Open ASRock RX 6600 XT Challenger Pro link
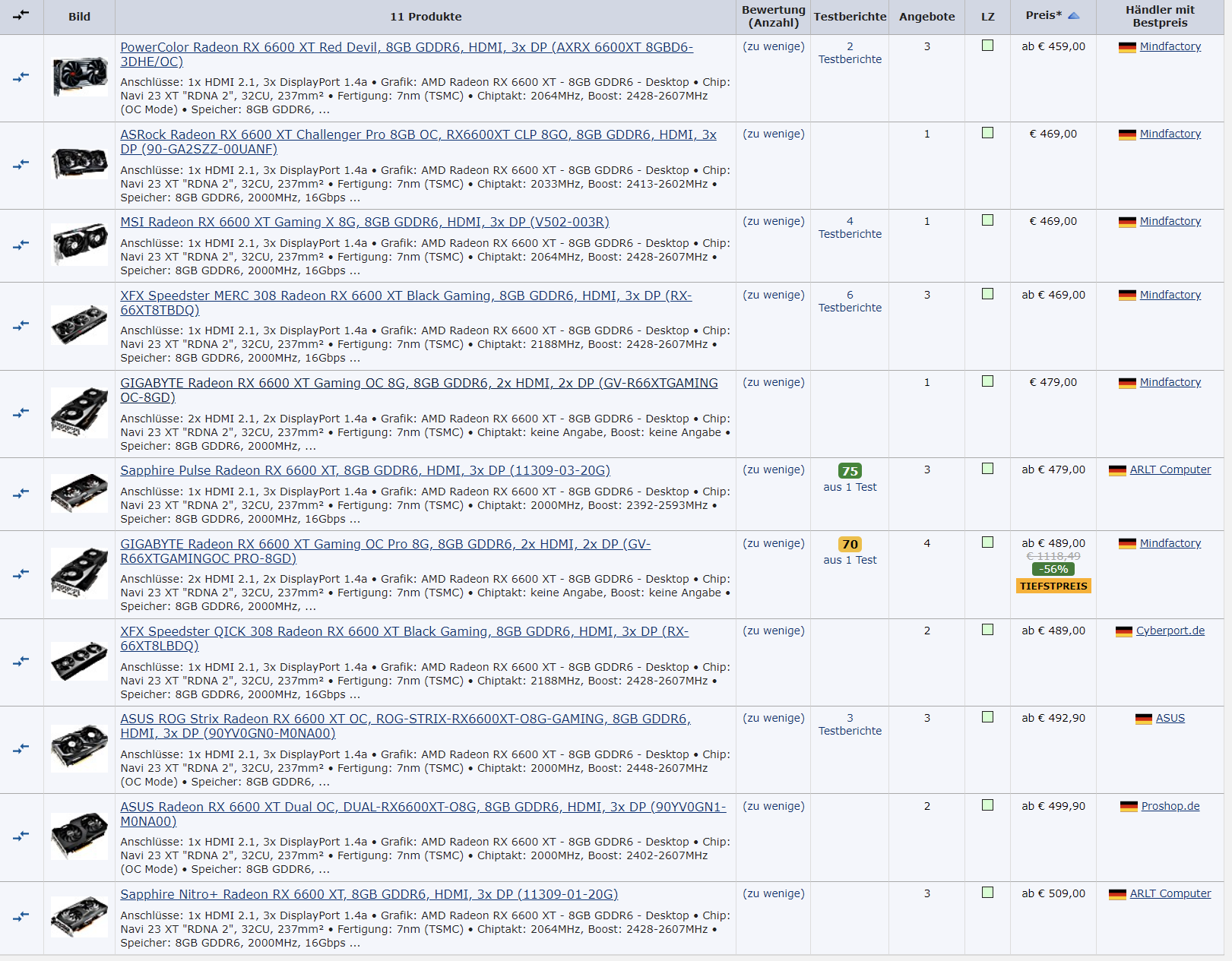The image size is (1232, 961). pos(418,141)
